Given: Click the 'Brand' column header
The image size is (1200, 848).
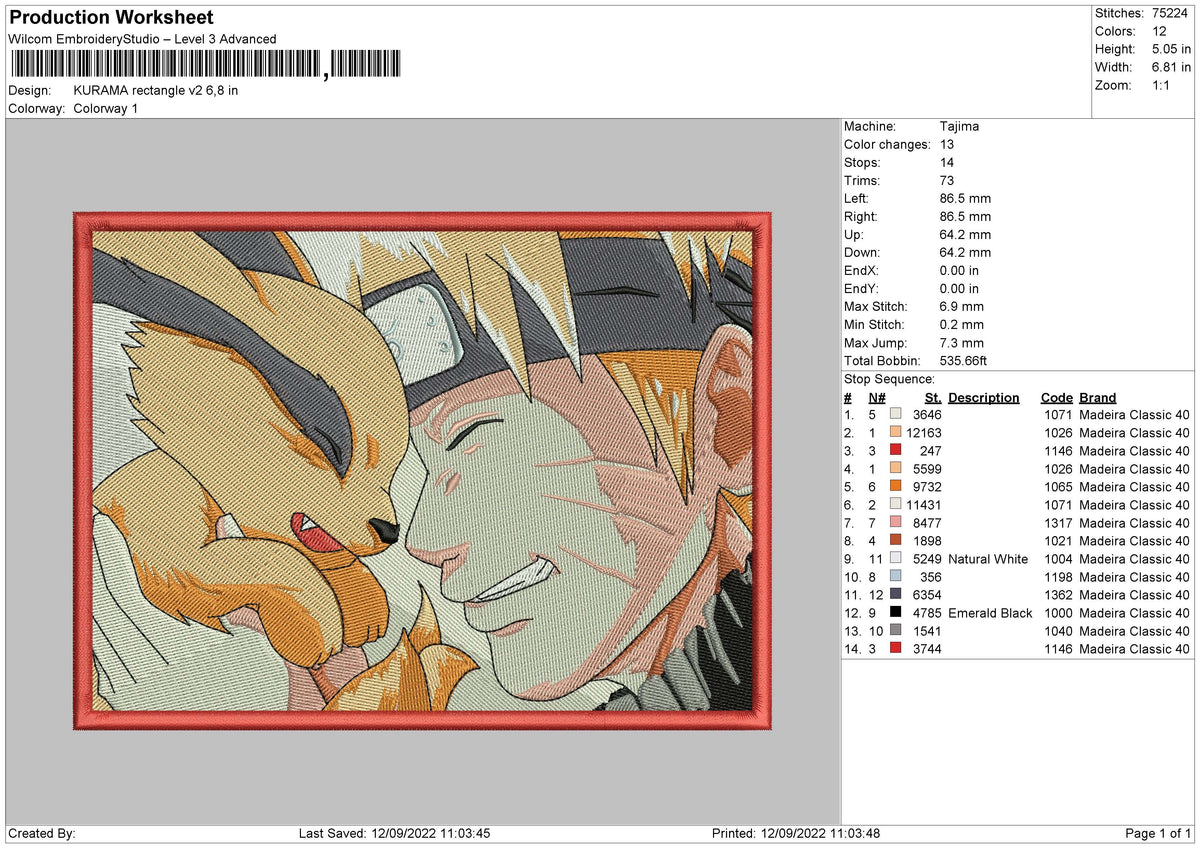Looking at the screenshot, I should coord(1098,397).
